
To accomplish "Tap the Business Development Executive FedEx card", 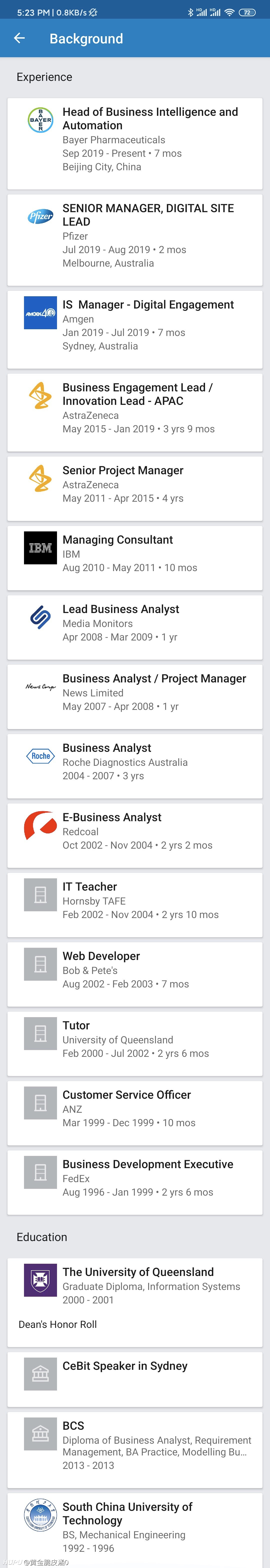I will pos(135,1183).
